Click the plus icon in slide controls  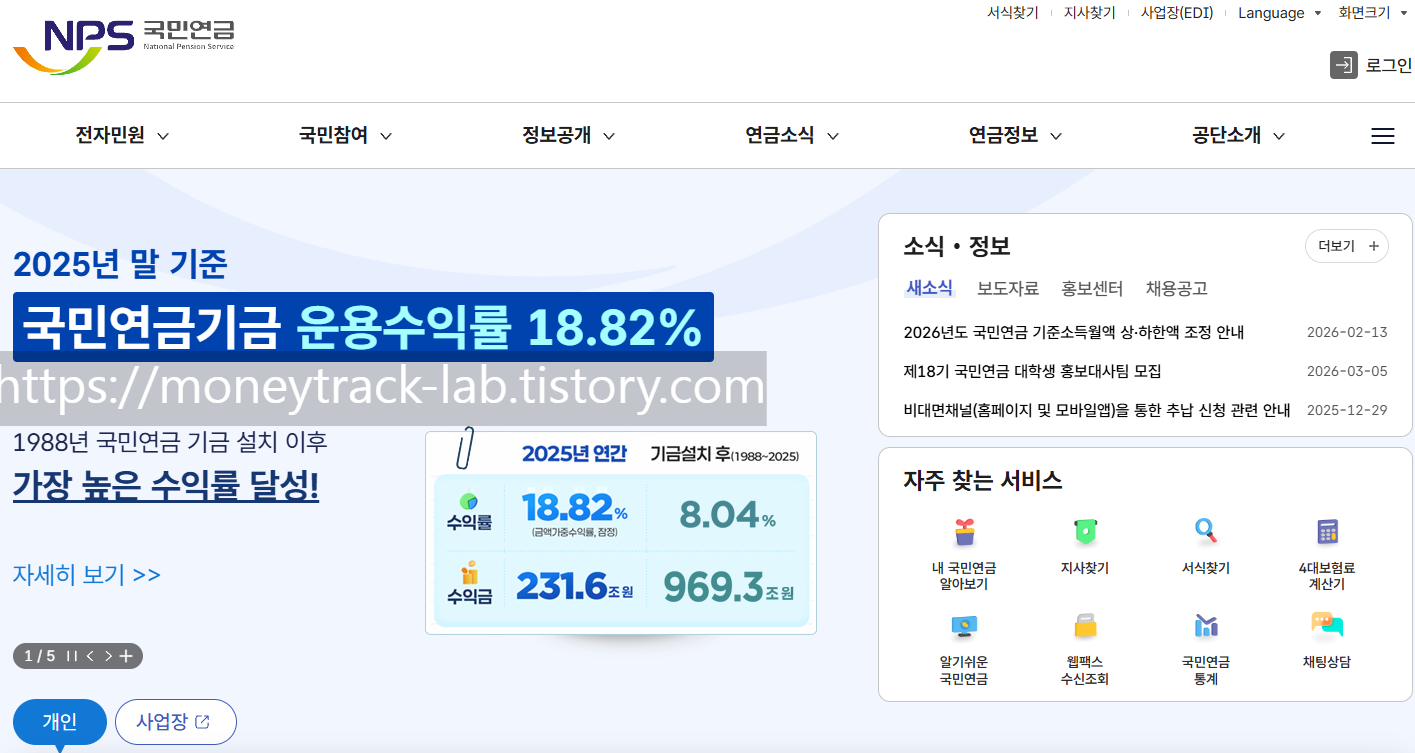point(126,656)
